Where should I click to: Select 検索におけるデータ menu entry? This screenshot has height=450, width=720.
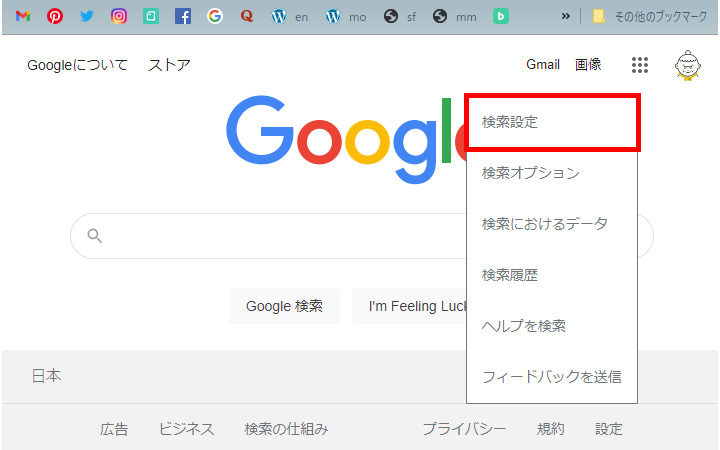tap(552, 224)
